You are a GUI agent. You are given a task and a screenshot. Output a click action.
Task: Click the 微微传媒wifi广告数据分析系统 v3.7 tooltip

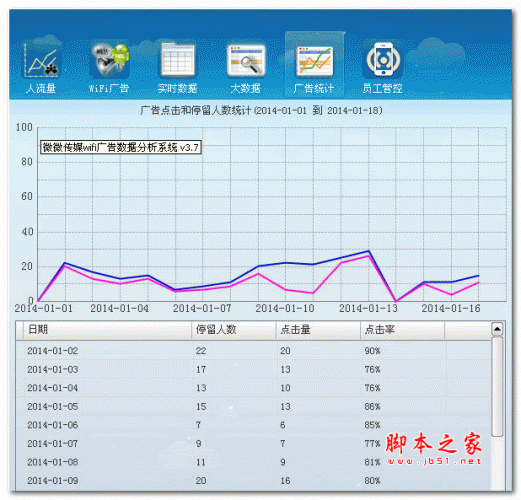pos(121,147)
